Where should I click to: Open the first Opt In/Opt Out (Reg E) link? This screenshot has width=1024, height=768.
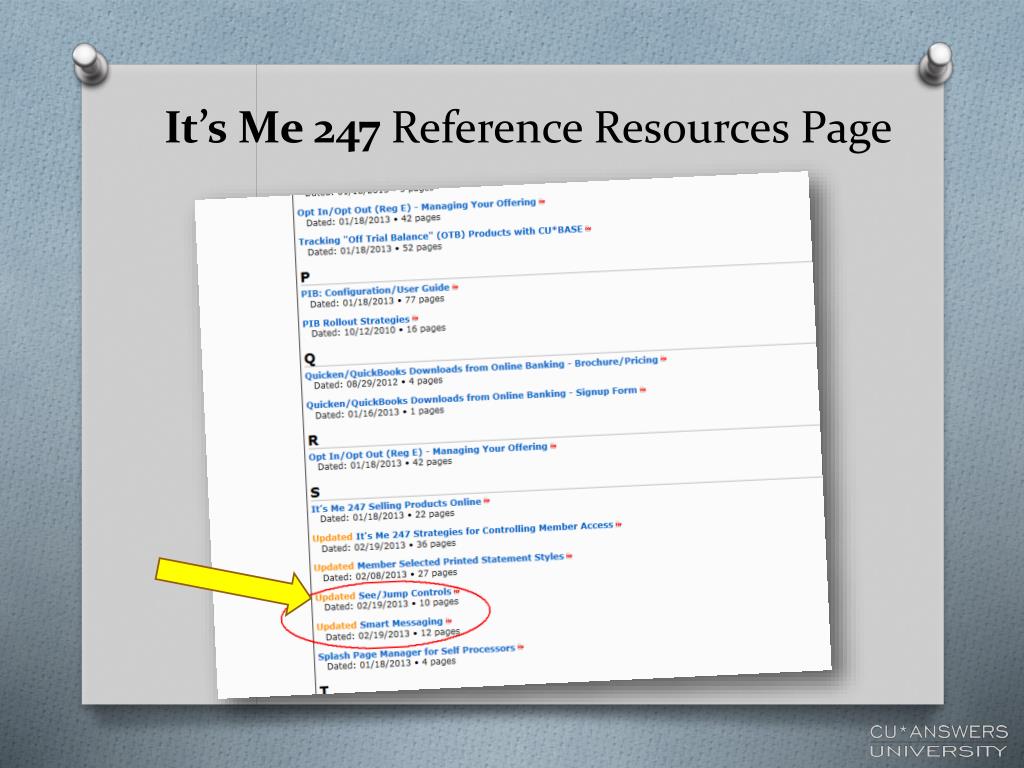coord(417,207)
